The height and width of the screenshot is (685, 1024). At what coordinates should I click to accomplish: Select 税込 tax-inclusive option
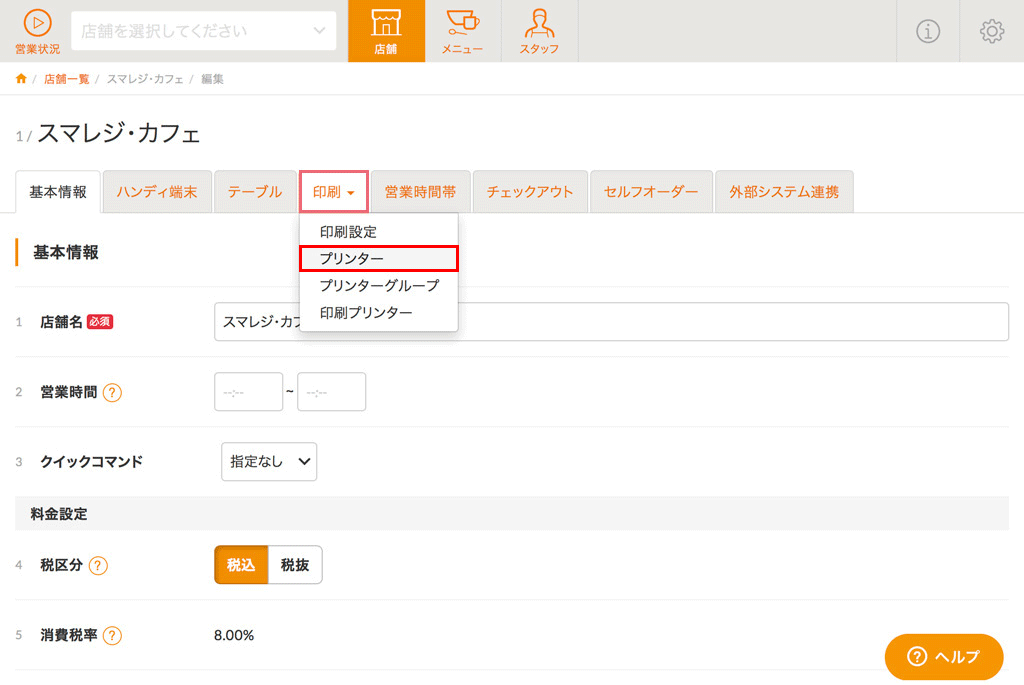click(x=241, y=565)
